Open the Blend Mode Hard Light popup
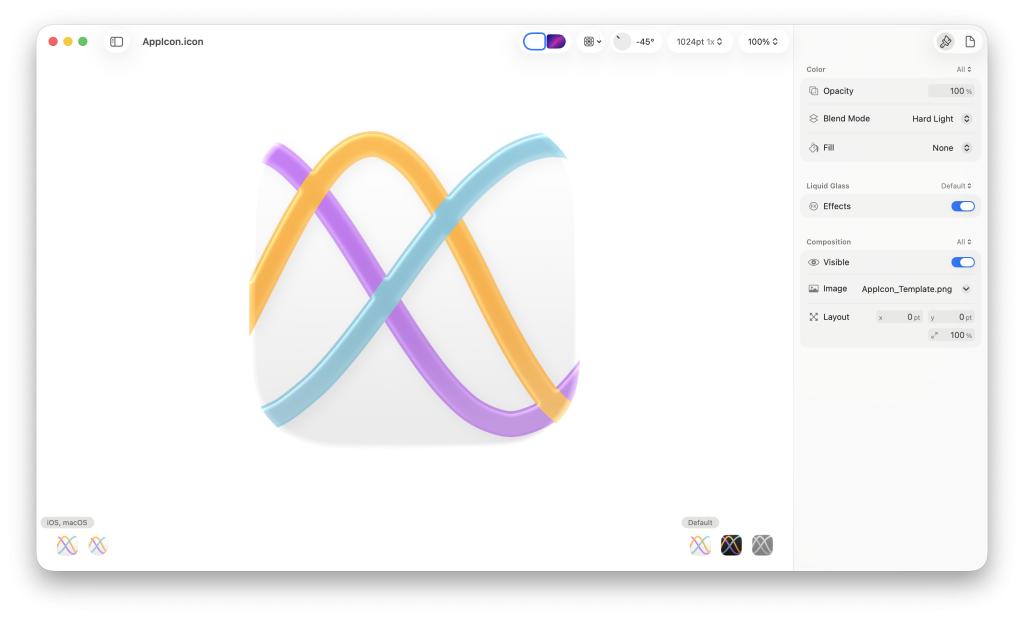 click(941, 119)
